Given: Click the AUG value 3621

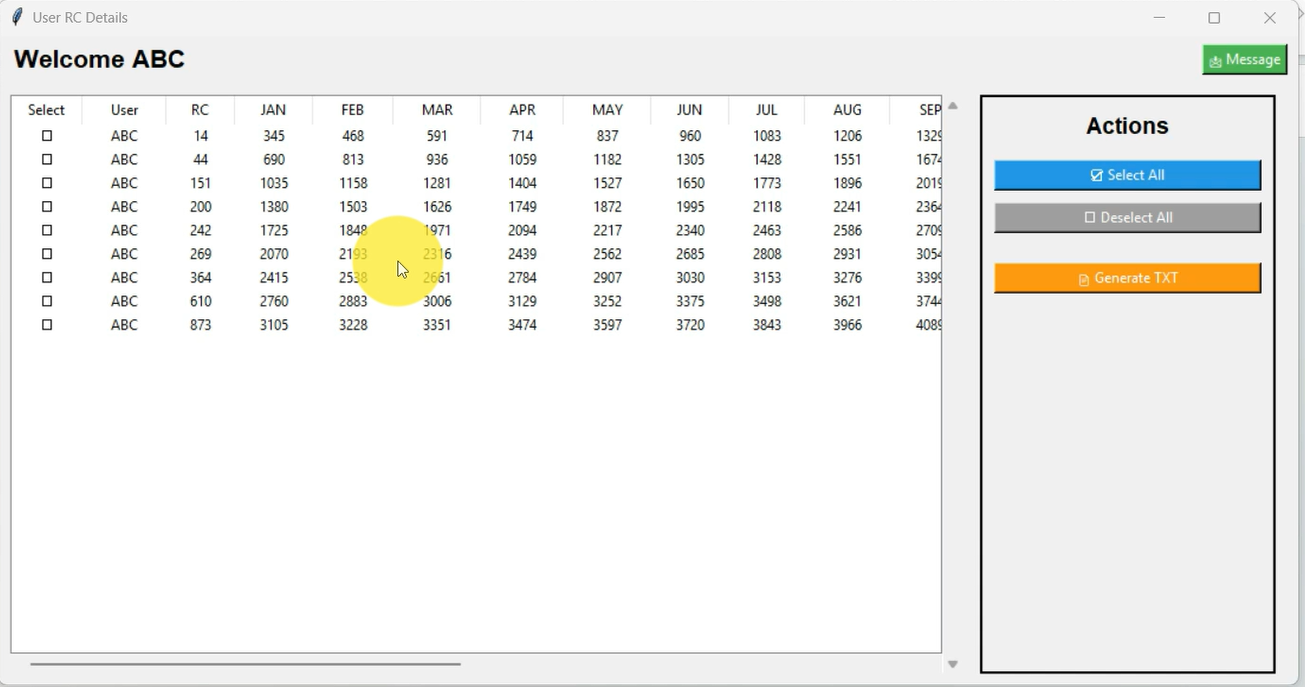Looking at the screenshot, I should pos(847,301).
